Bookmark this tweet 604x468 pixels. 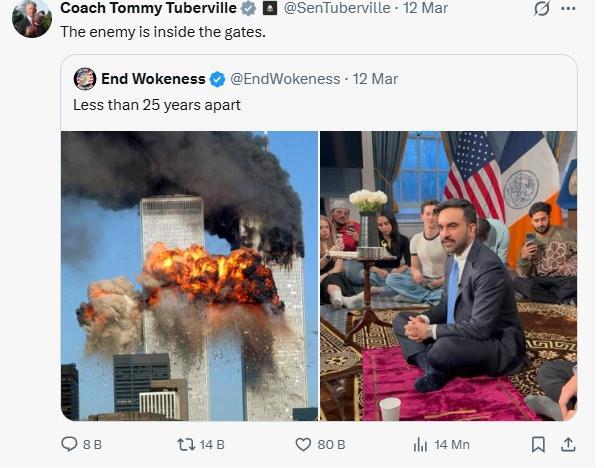[x=538, y=444]
